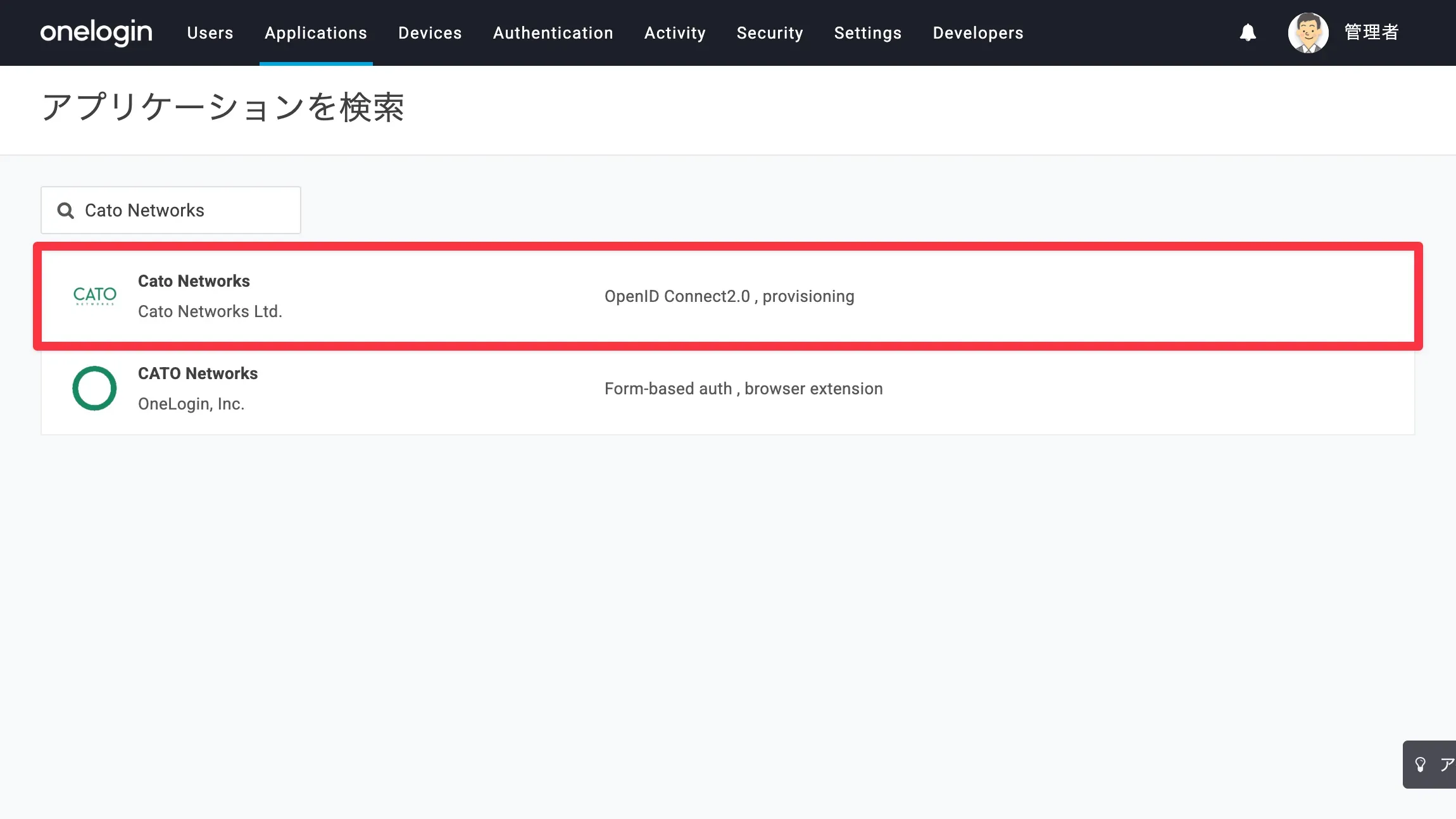Open the Activity menu

click(675, 33)
